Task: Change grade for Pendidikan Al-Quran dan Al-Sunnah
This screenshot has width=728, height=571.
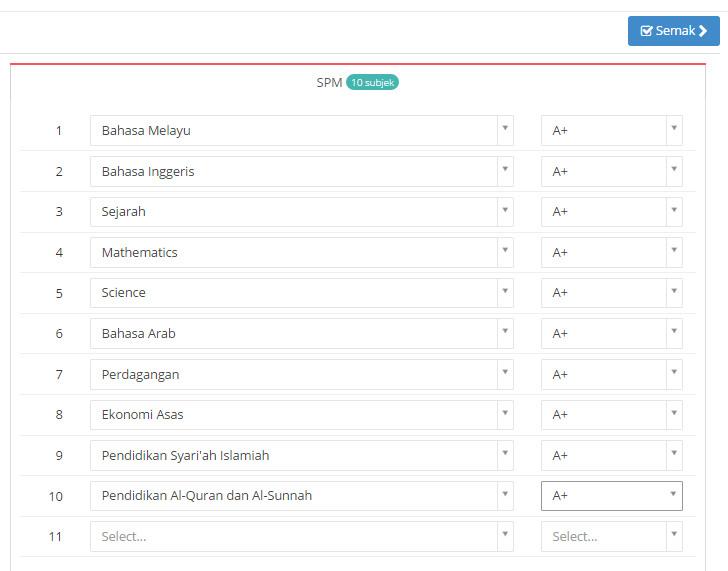Action: [611, 496]
